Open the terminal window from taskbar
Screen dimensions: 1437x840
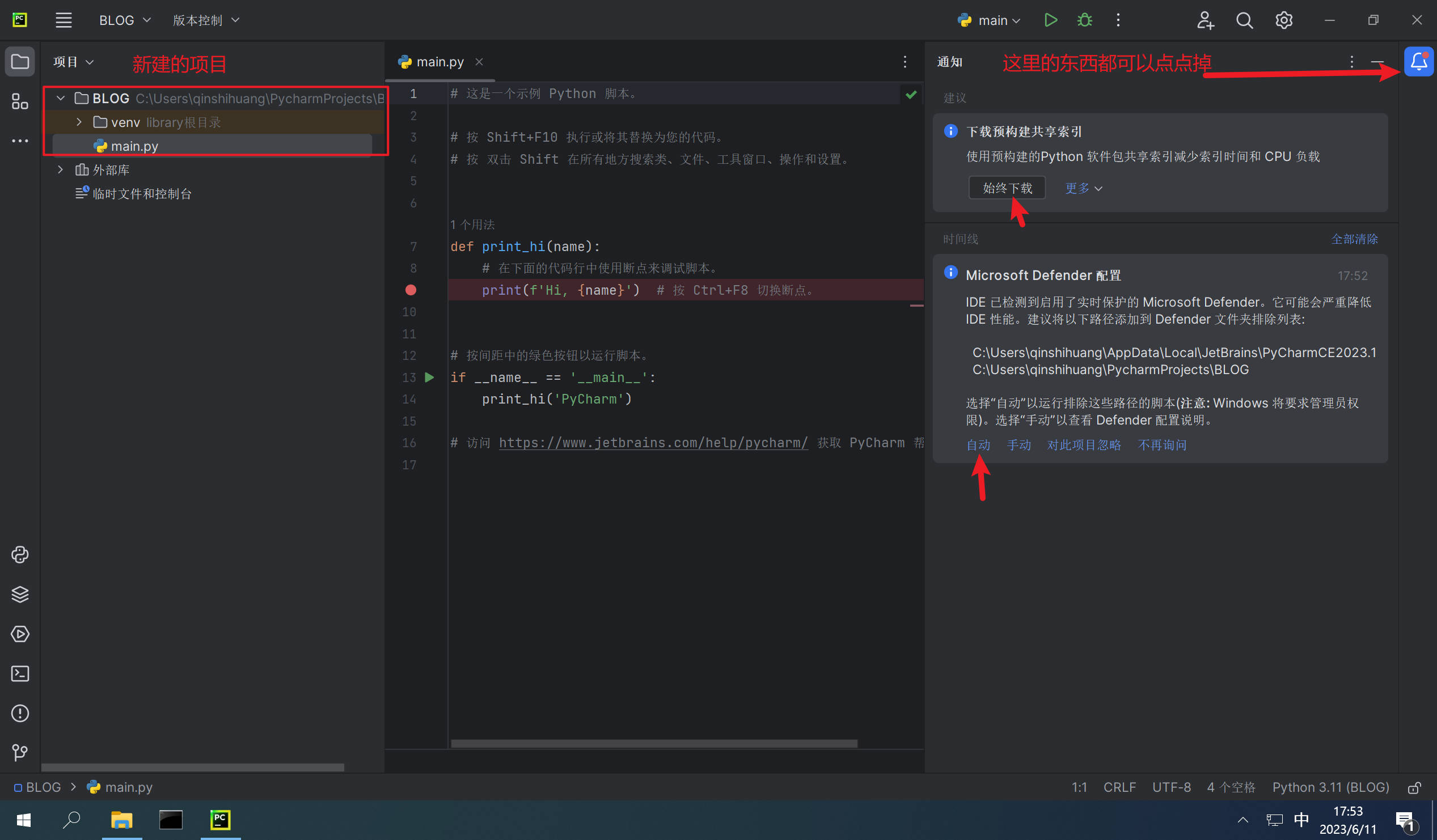[171, 820]
